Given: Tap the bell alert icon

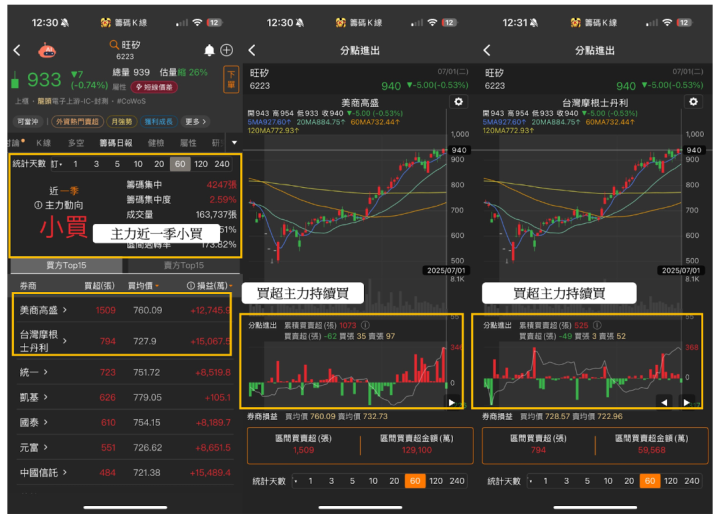Looking at the screenshot, I should pyautogui.click(x=209, y=50).
